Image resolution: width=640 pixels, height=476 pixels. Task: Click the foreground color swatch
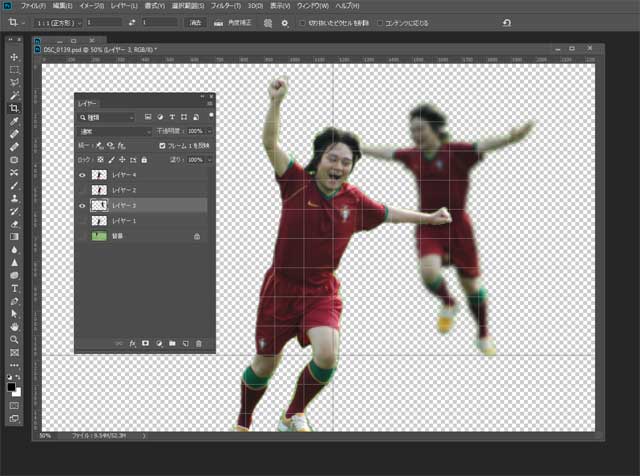[12, 386]
